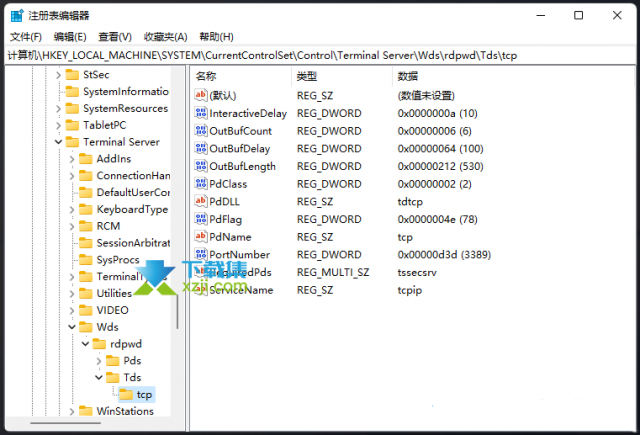
Task: Click the PortNumber DWORD value icon
Action: point(201,255)
